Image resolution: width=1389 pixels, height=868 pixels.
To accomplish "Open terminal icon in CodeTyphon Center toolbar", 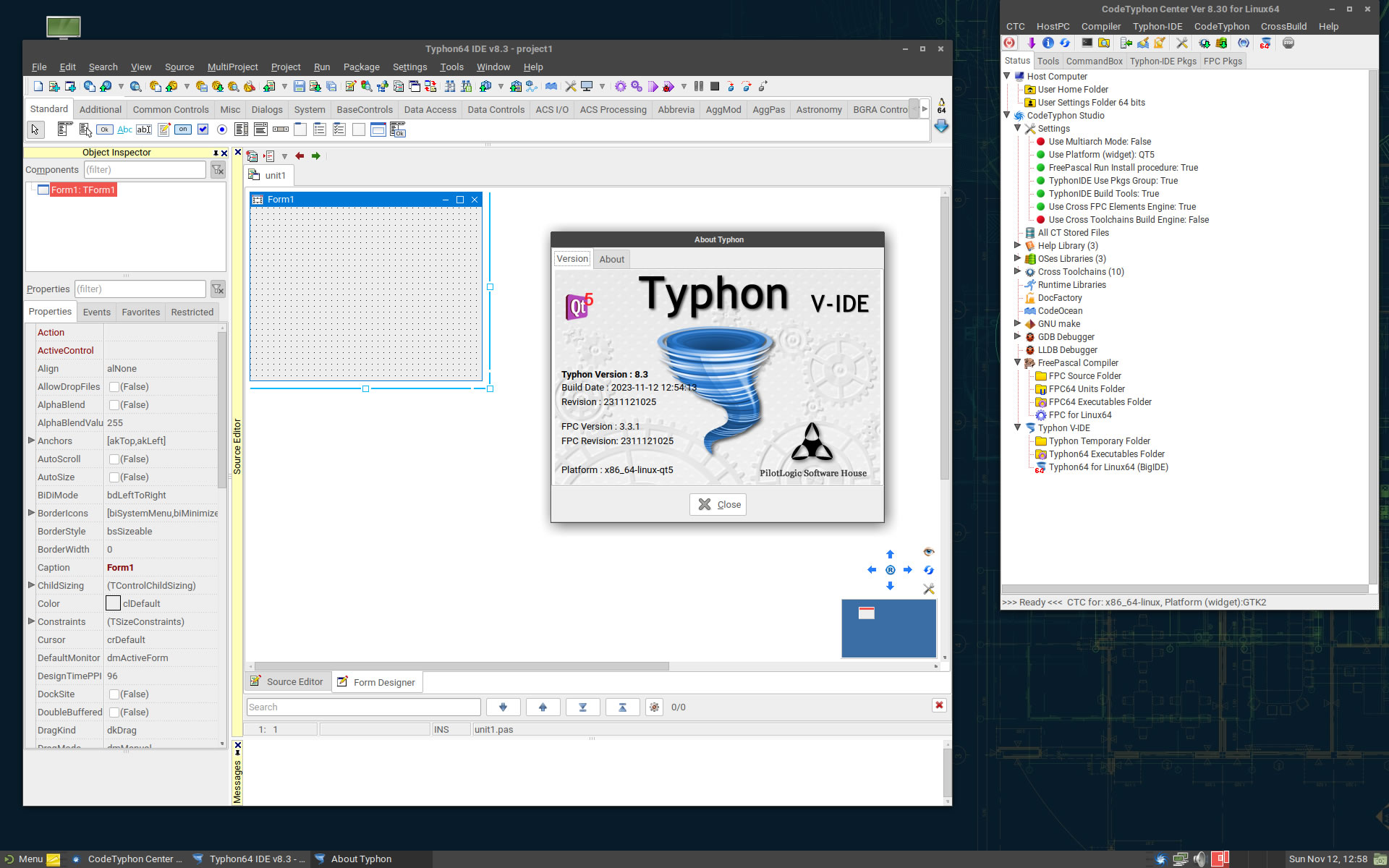I will click(x=1087, y=43).
